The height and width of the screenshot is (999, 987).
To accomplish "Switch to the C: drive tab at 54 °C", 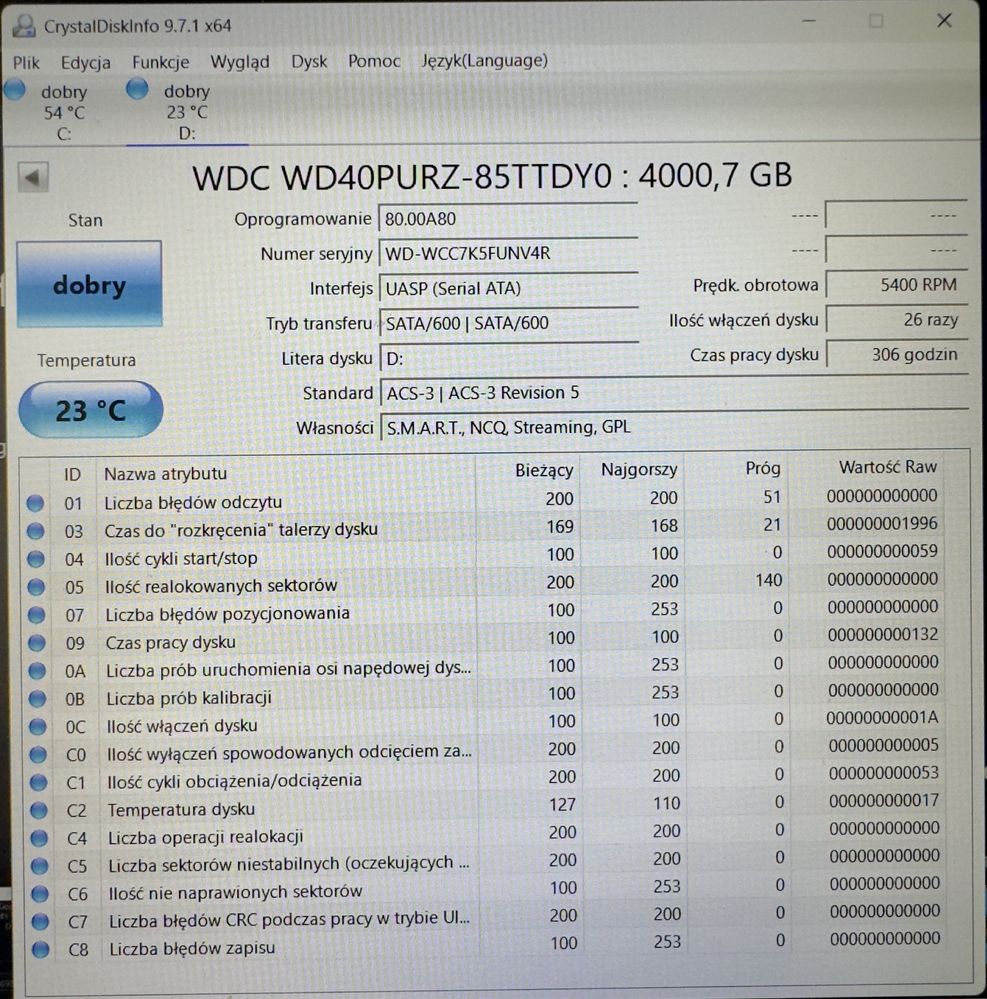I will [62, 112].
